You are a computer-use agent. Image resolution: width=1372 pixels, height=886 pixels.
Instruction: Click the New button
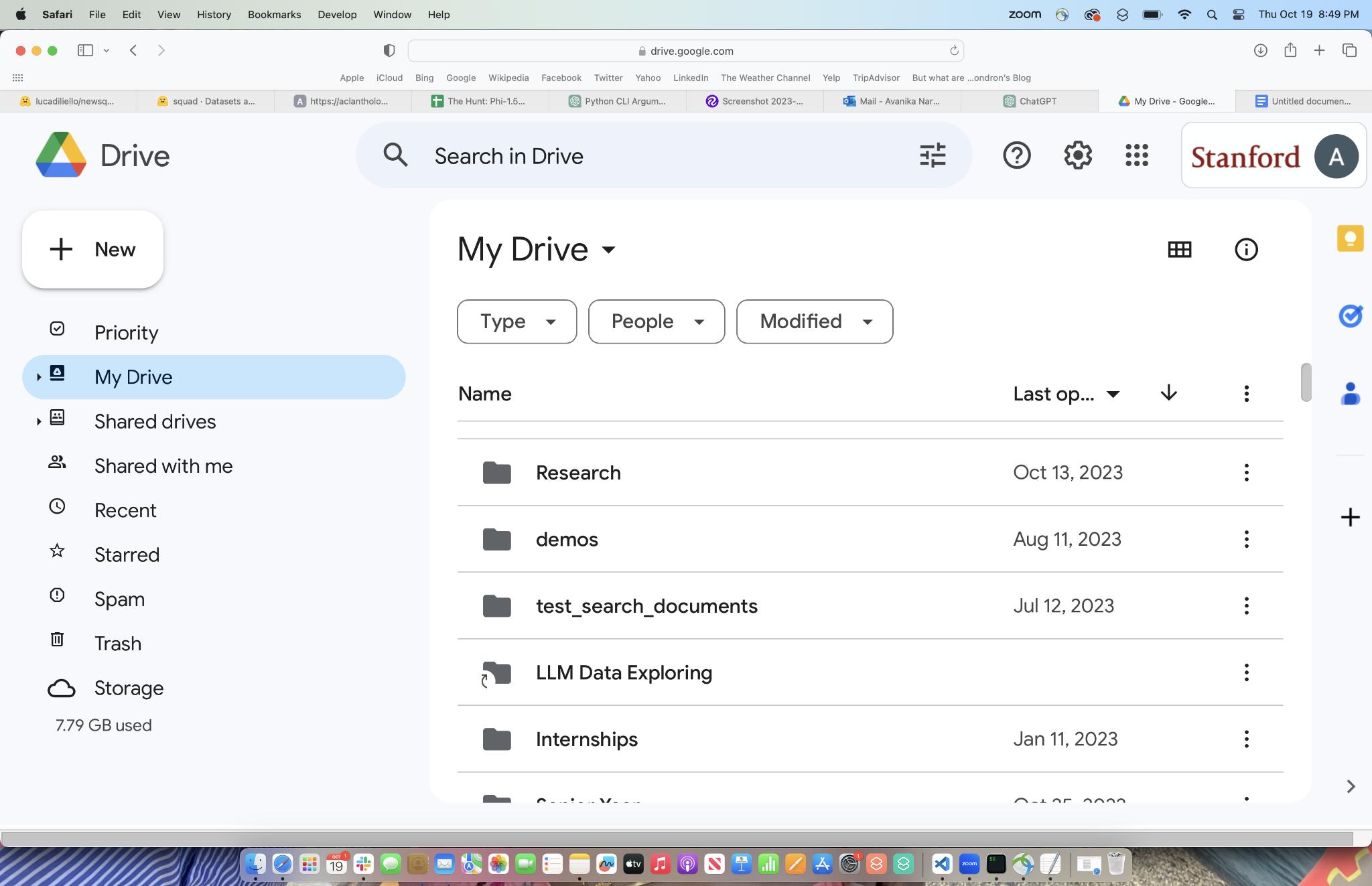pos(93,248)
